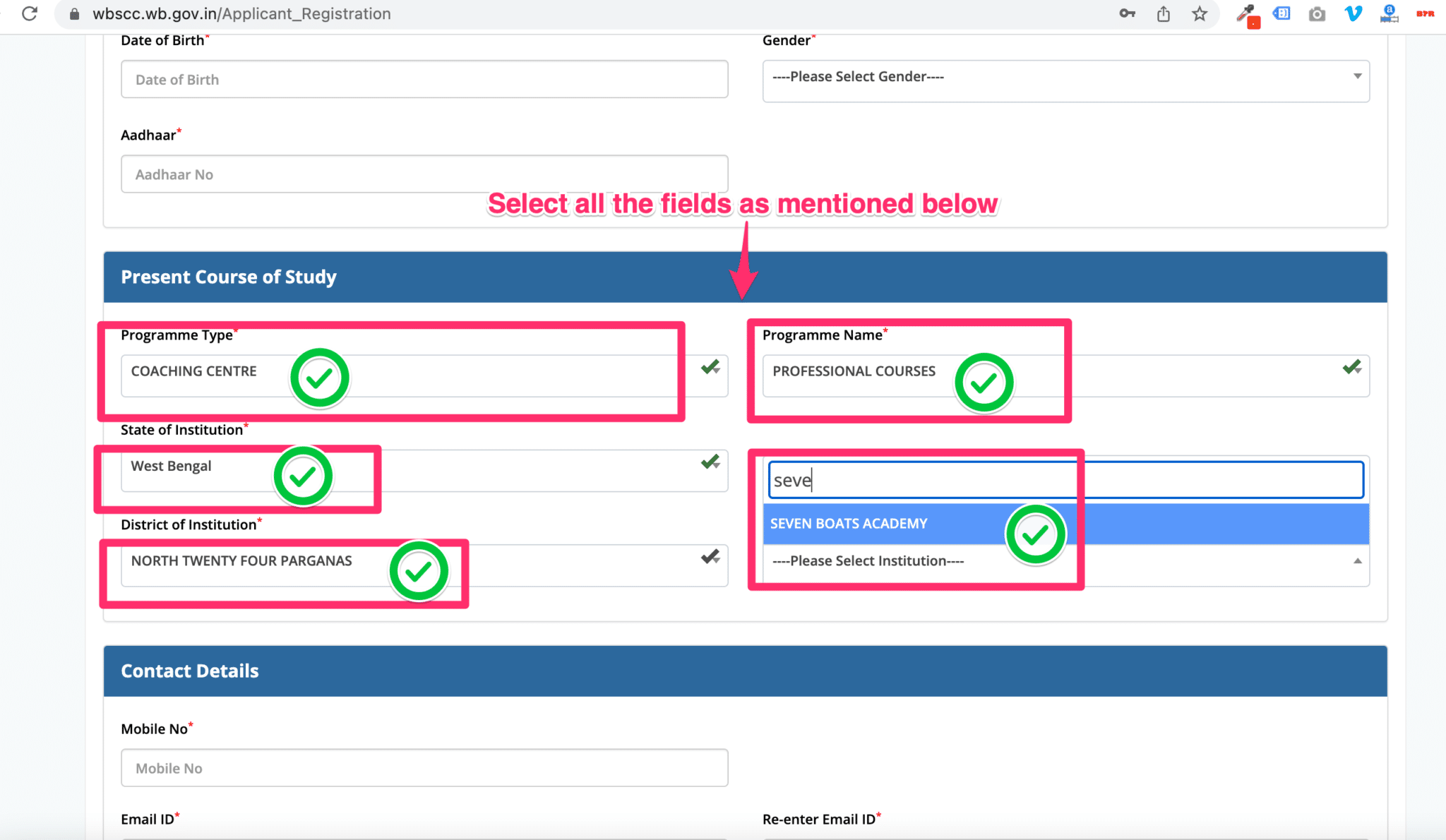
Task: Open the share page icon
Action: (1164, 13)
